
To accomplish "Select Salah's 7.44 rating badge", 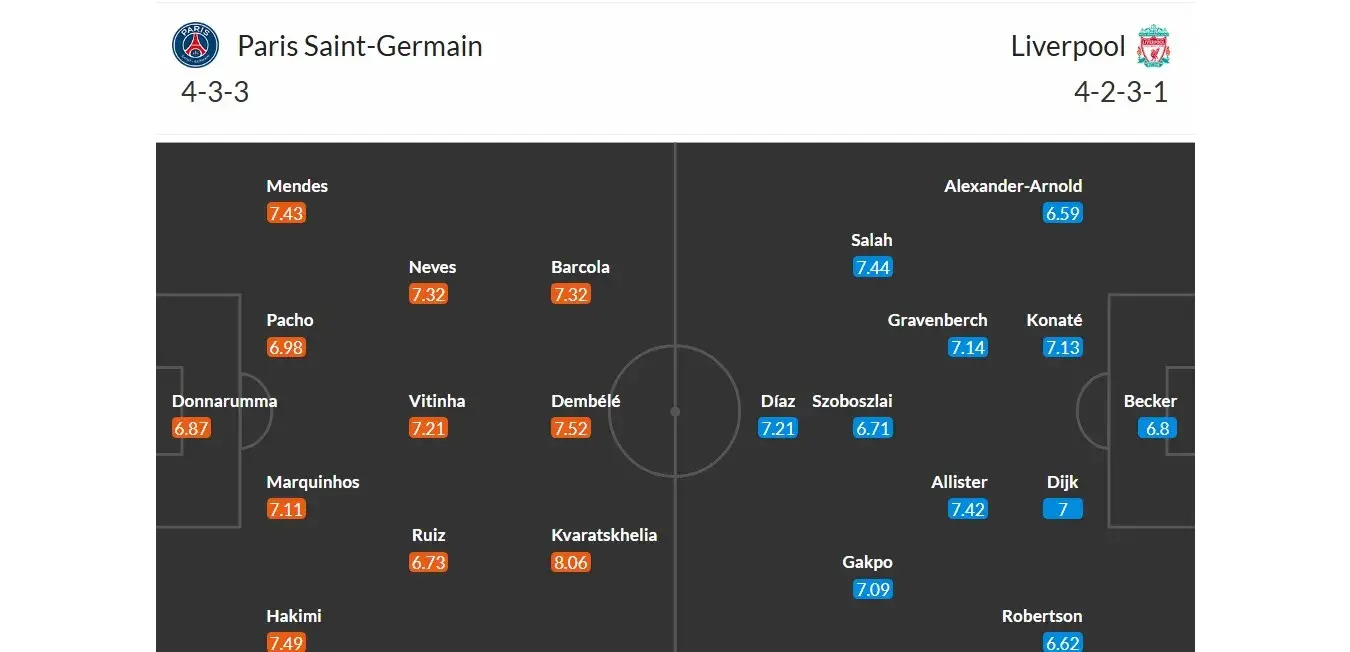I will 872,267.
